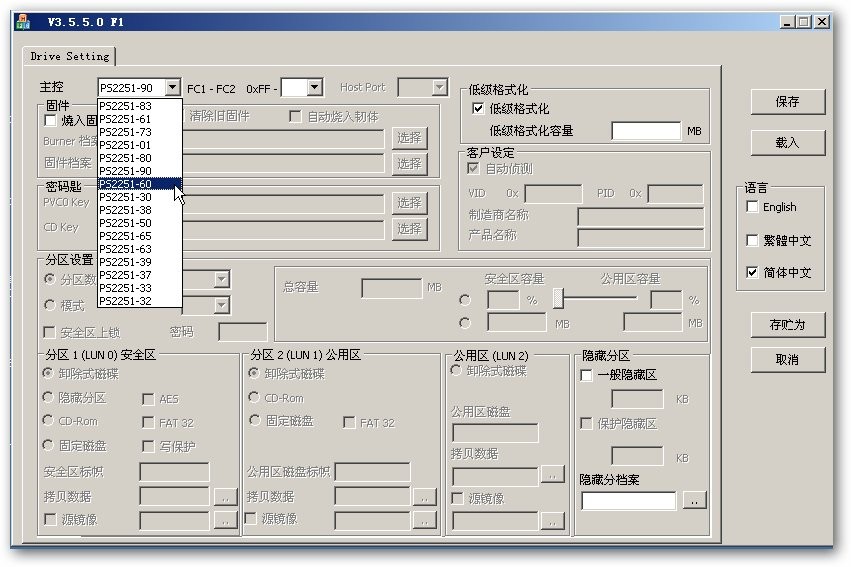
Task: Click the application icon in the title bar
Action: coord(24,21)
